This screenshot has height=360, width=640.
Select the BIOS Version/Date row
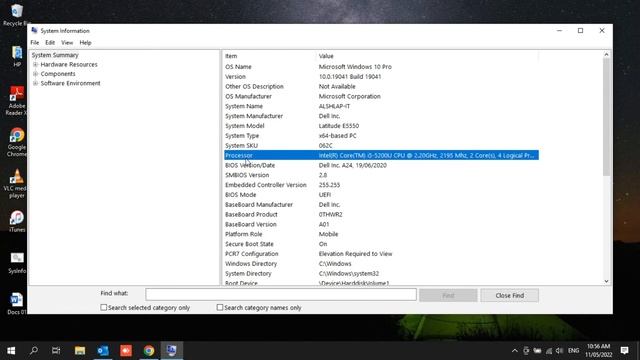381,165
